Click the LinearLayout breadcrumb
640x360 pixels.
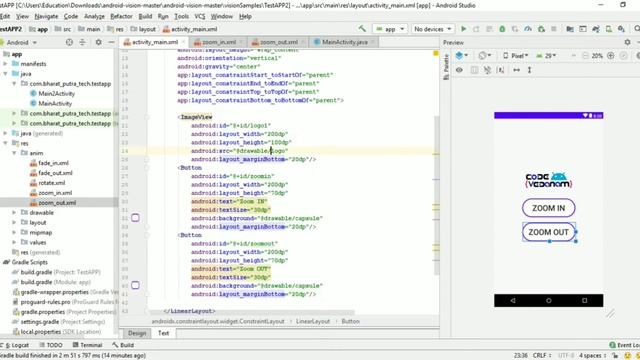[313, 321]
